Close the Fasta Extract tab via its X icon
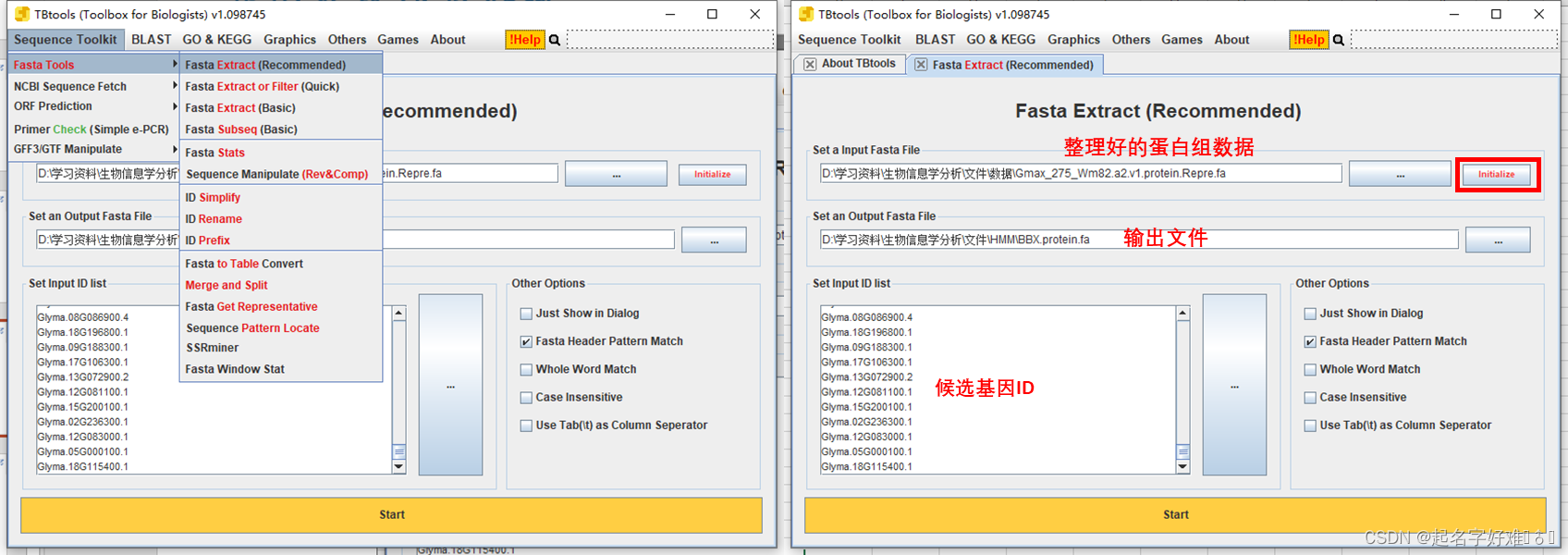1568x555 pixels. 921,64
